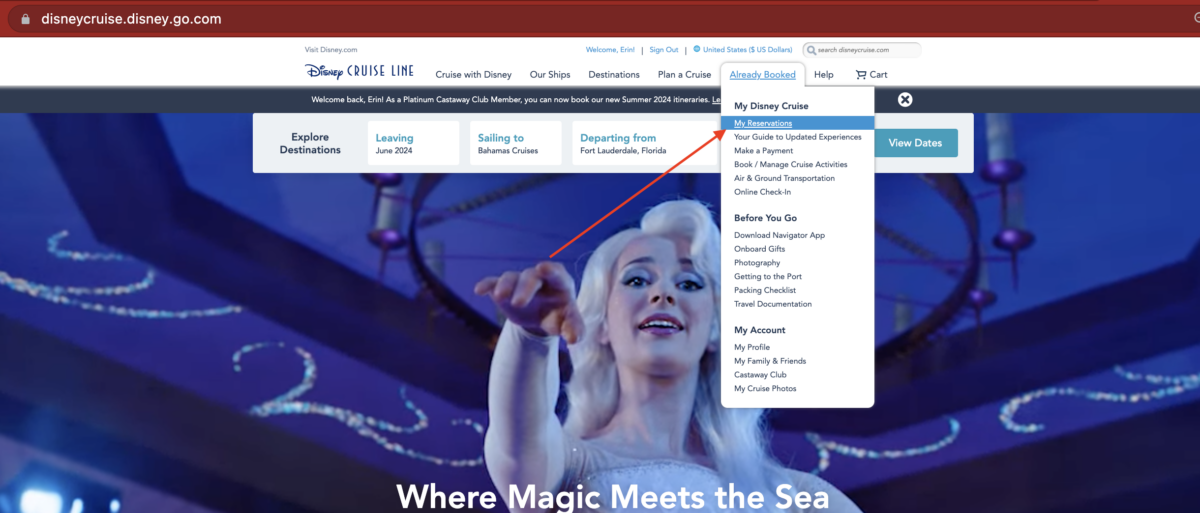Close the welcome back banner
The image size is (1200, 513).
pyautogui.click(x=905, y=99)
